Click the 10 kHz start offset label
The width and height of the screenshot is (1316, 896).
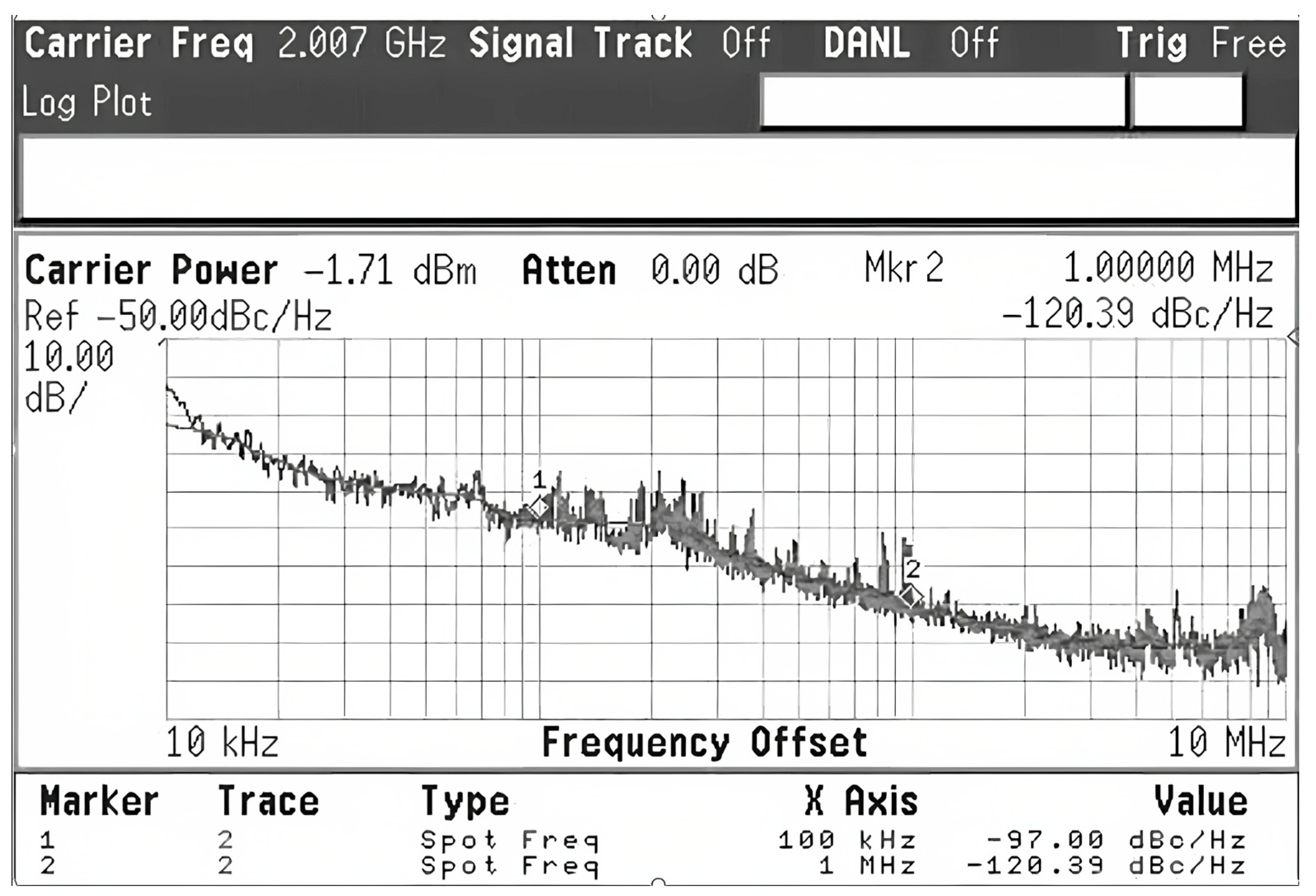(x=222, y=742)
